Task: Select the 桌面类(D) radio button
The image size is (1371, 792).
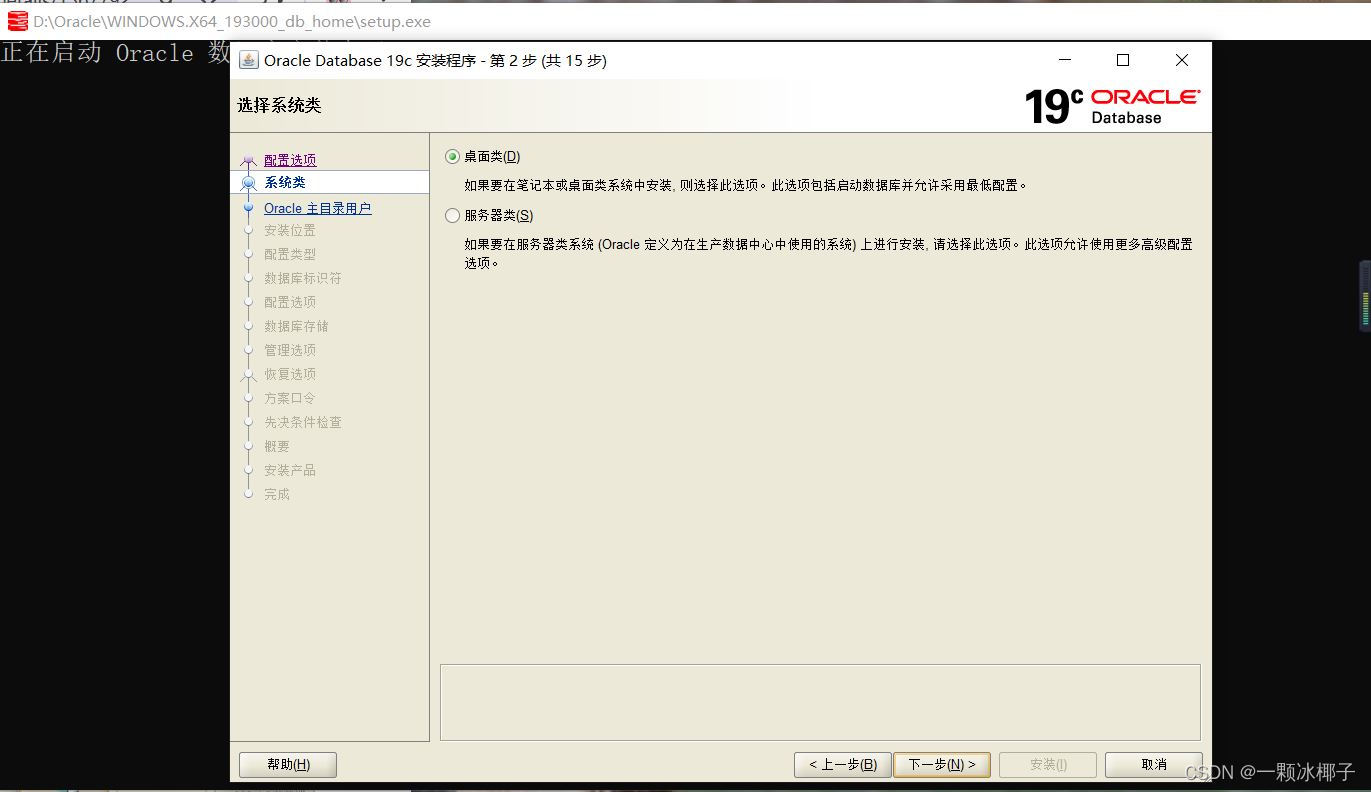Action: (x=452, y=156)
